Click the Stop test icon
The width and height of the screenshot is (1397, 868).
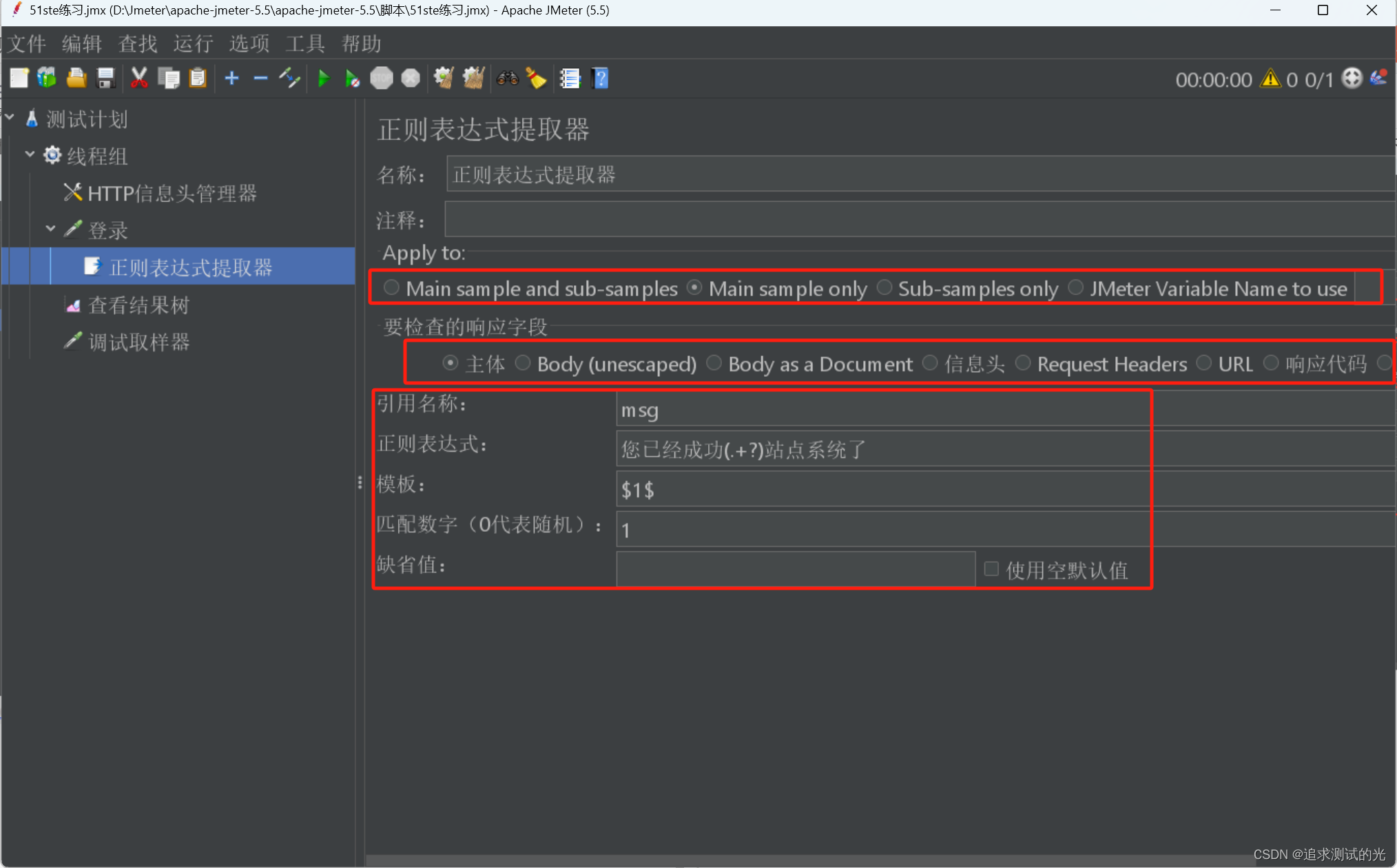(x=381, y=79)
